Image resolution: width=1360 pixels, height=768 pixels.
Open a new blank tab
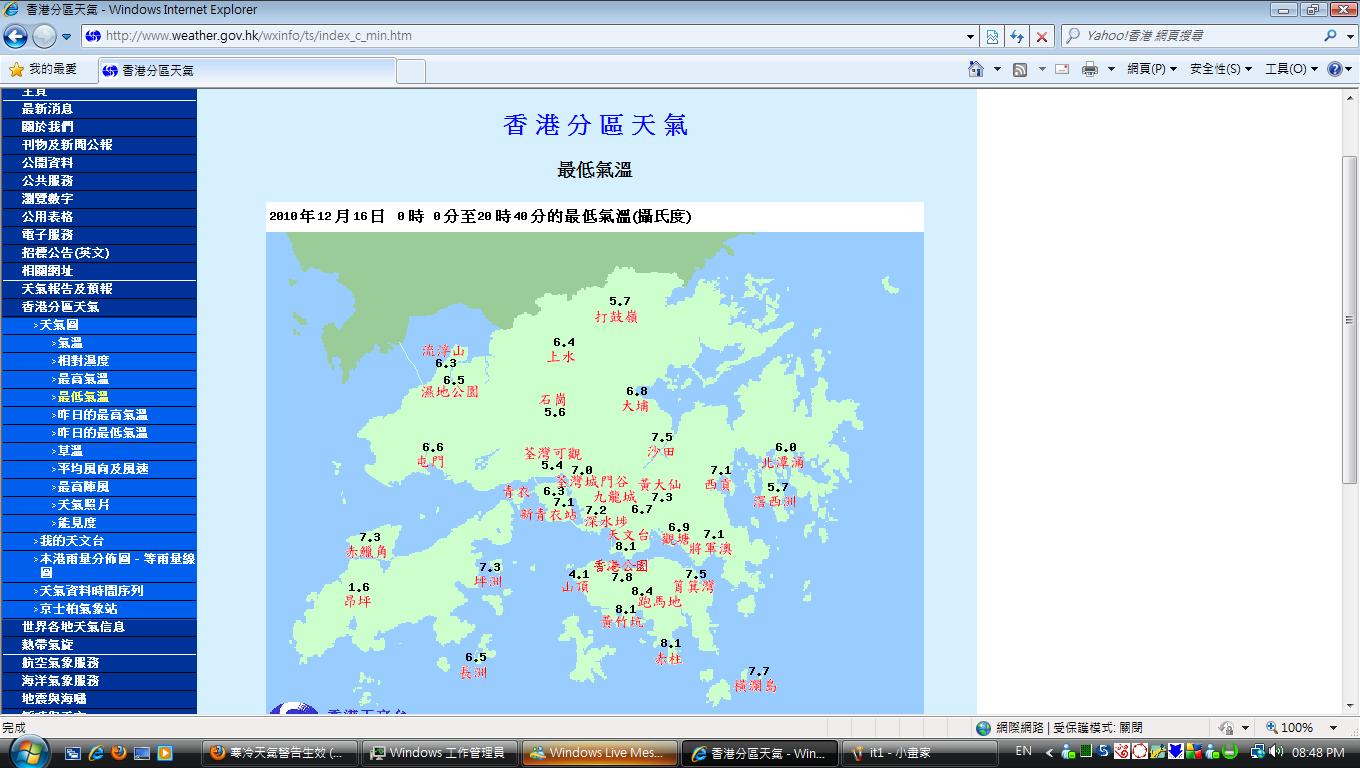[x=412, y=71]
